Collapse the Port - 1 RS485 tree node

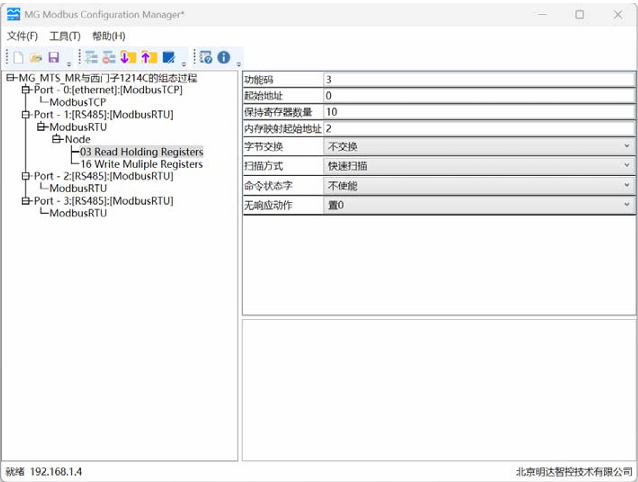(26, 114)
